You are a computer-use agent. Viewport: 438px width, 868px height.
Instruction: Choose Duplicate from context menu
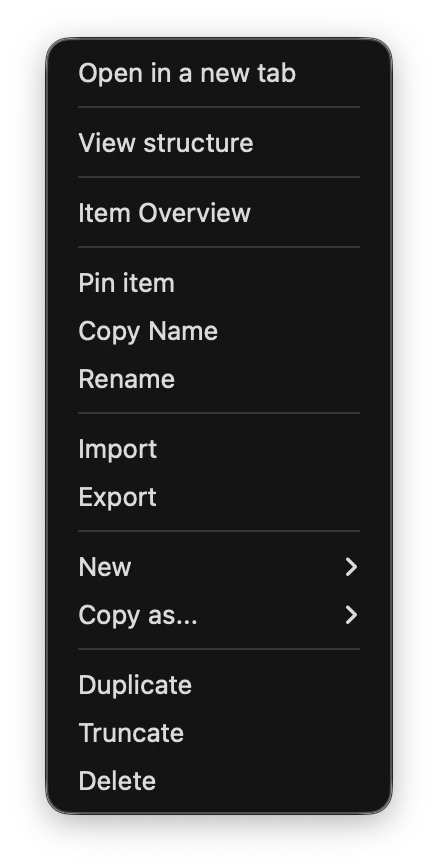coord(219,685)
